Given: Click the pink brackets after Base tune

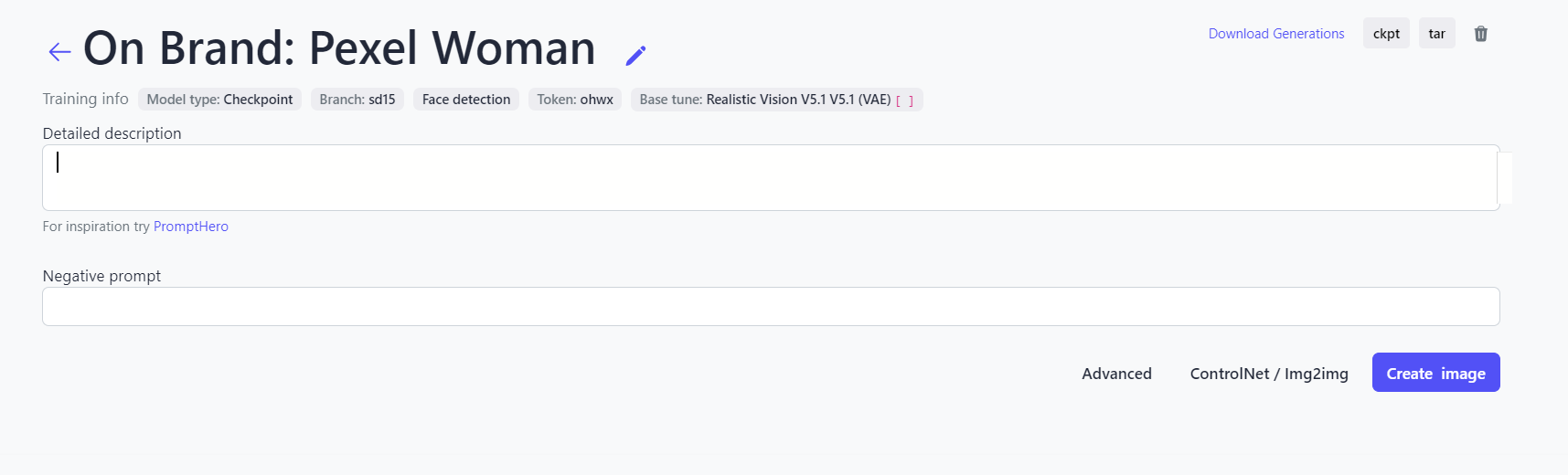Looking at the screenshot, I should [x=904, y=100].
